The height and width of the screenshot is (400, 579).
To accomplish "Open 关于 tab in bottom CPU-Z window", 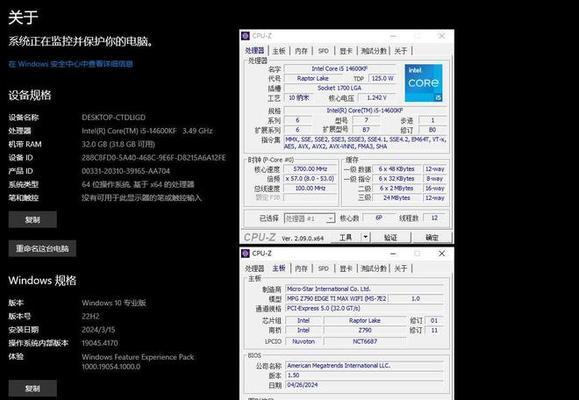I will (x=401, y=269).
